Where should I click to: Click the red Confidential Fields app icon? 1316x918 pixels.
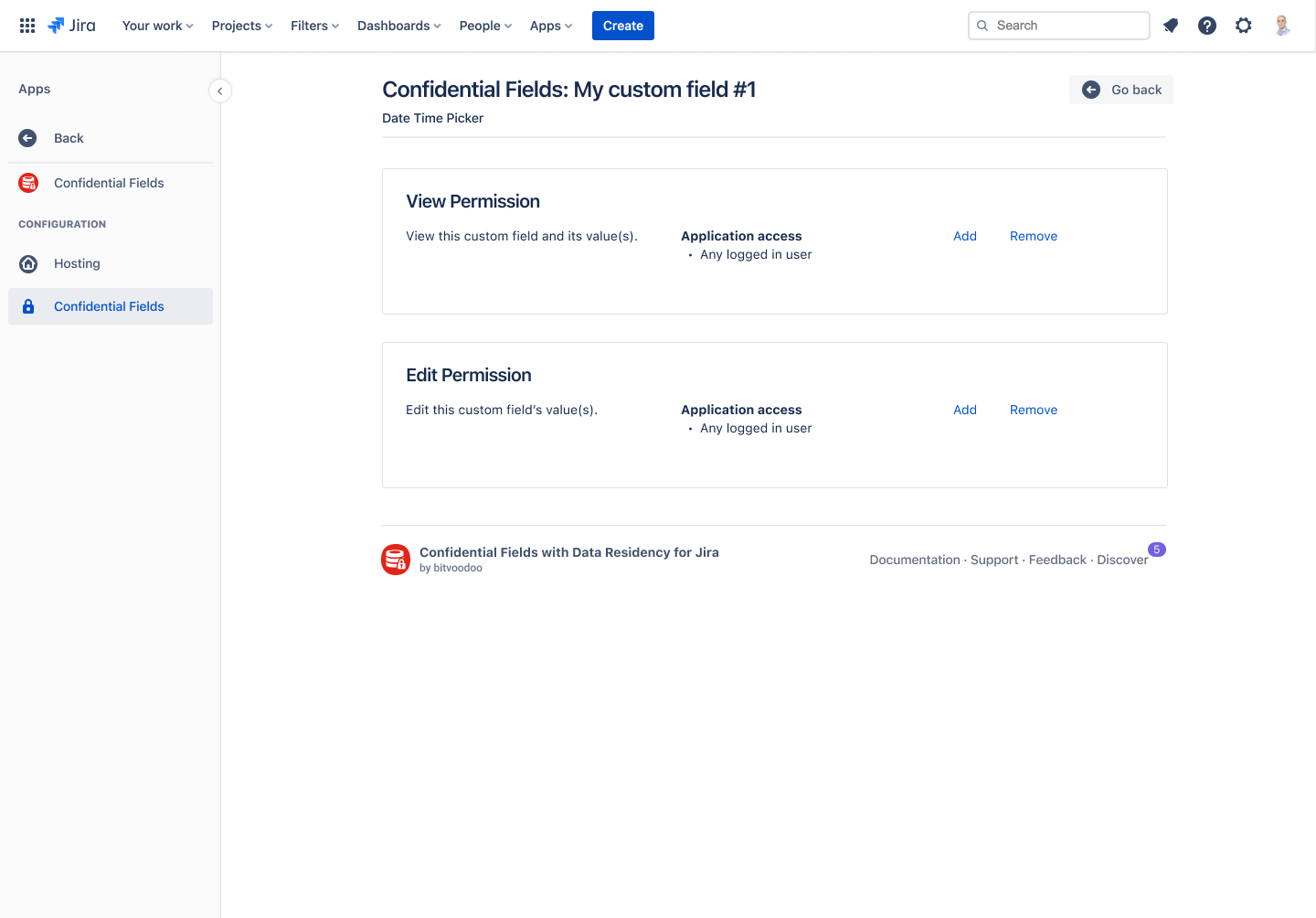[x=28, y=183]
